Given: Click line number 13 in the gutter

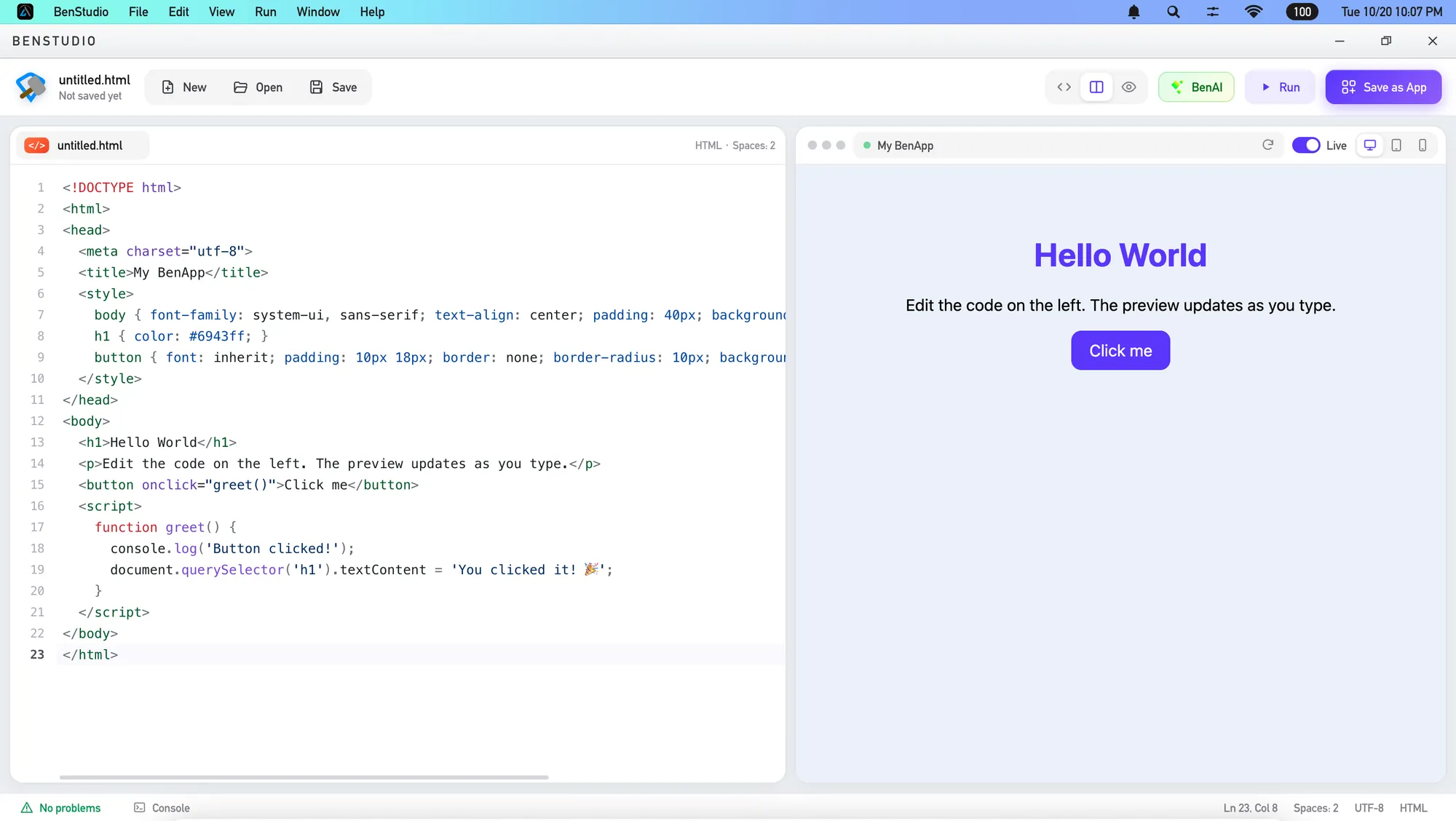Looking at the screenshot, I should (37, 443).
